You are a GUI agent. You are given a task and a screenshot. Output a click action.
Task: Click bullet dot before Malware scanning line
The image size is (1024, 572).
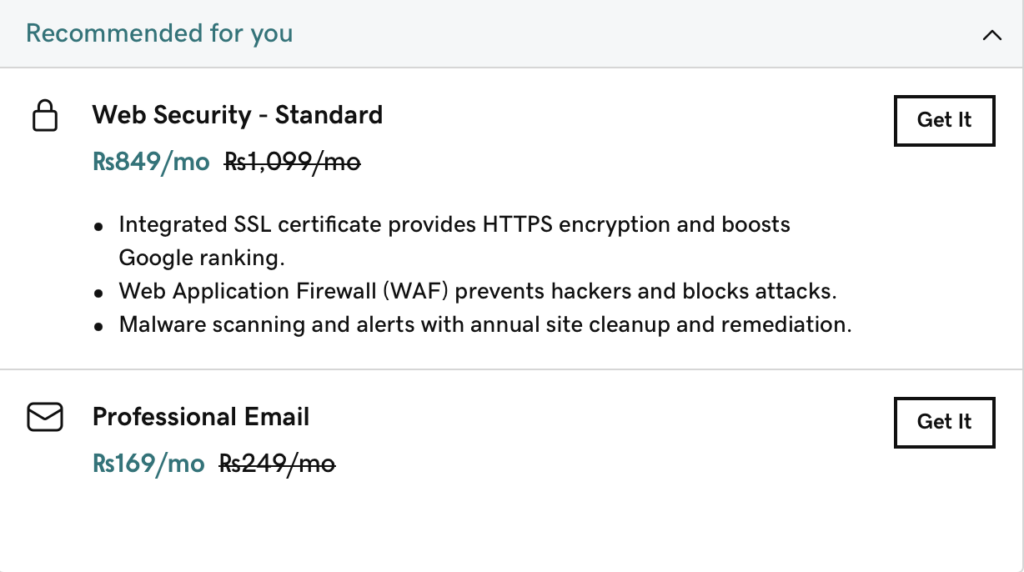99,327
